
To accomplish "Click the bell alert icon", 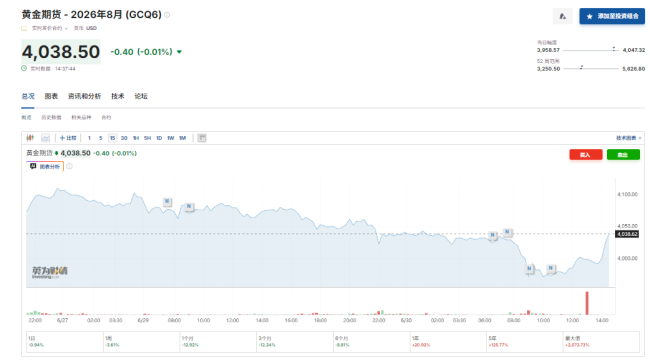I will [563, 16].
